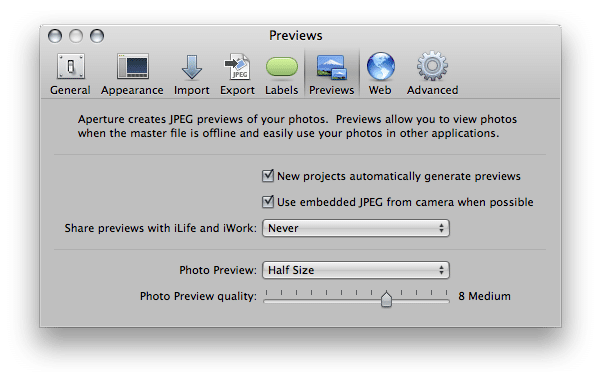
Task: Select the Export JPEG icon
Action: (x=237, y=67)
